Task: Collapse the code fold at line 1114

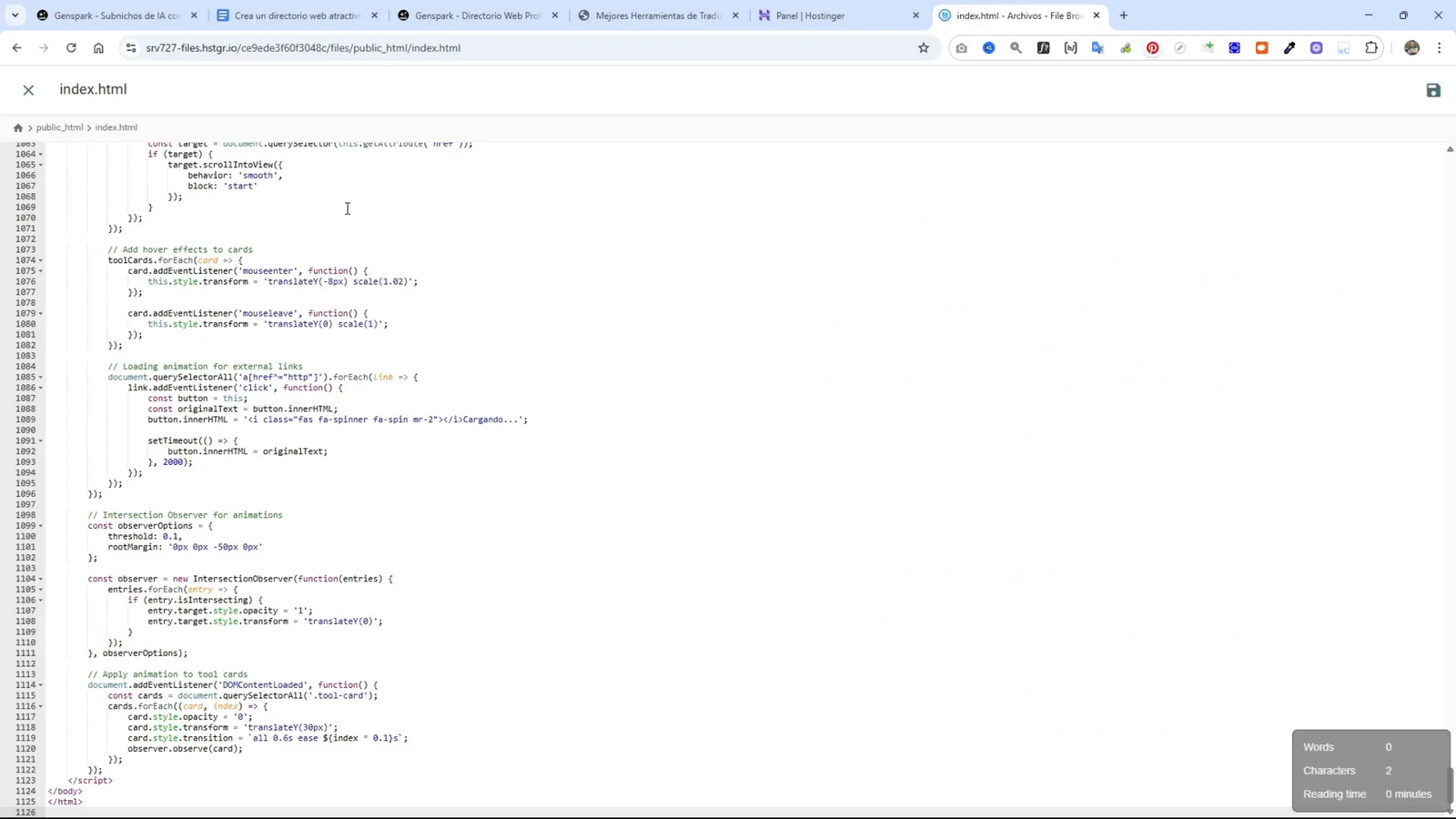Action: (x=40, y=684)
